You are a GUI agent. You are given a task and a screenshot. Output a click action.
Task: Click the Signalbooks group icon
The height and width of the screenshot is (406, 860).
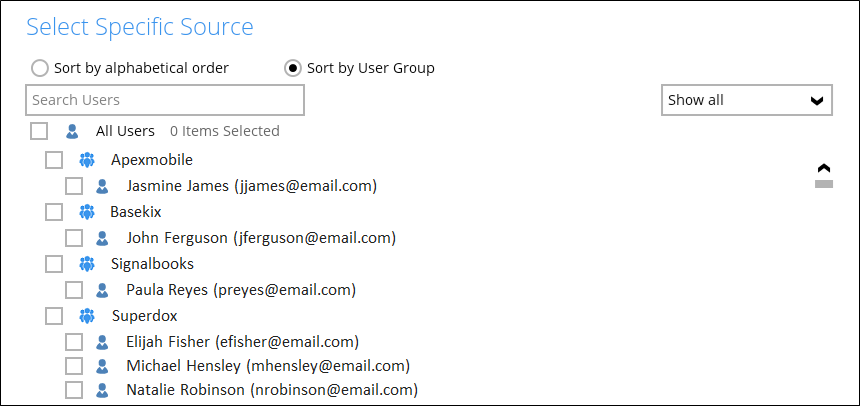point(86,264)
